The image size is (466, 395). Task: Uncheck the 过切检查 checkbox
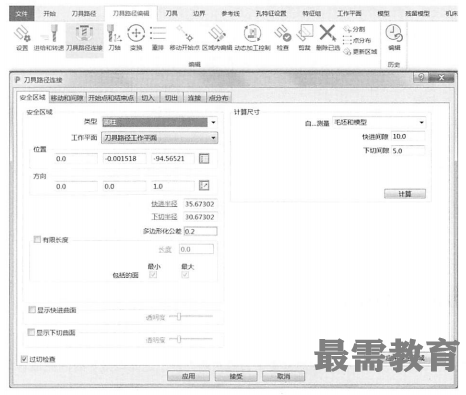pos(24,359)
